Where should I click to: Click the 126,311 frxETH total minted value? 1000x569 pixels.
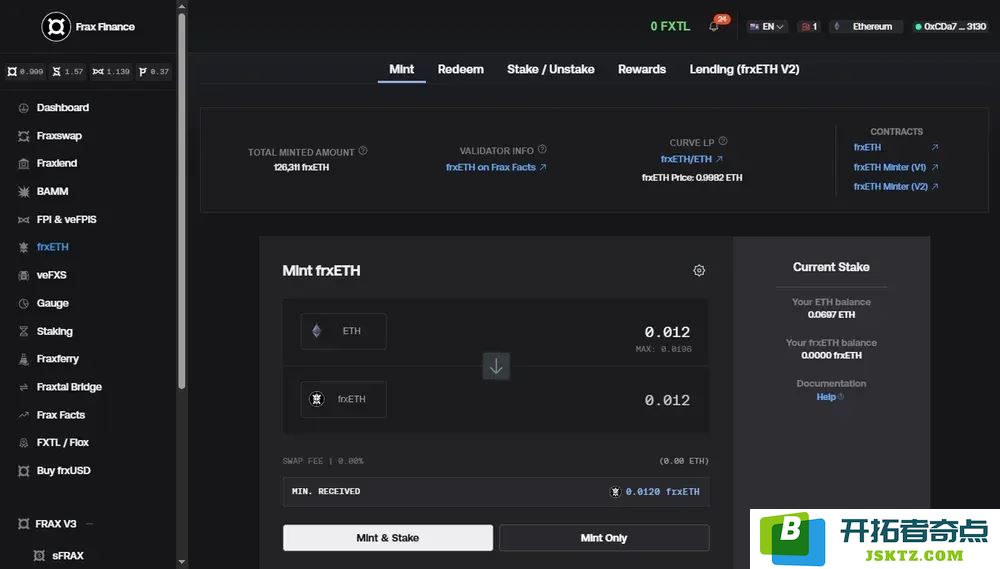(x=301, y=167)
